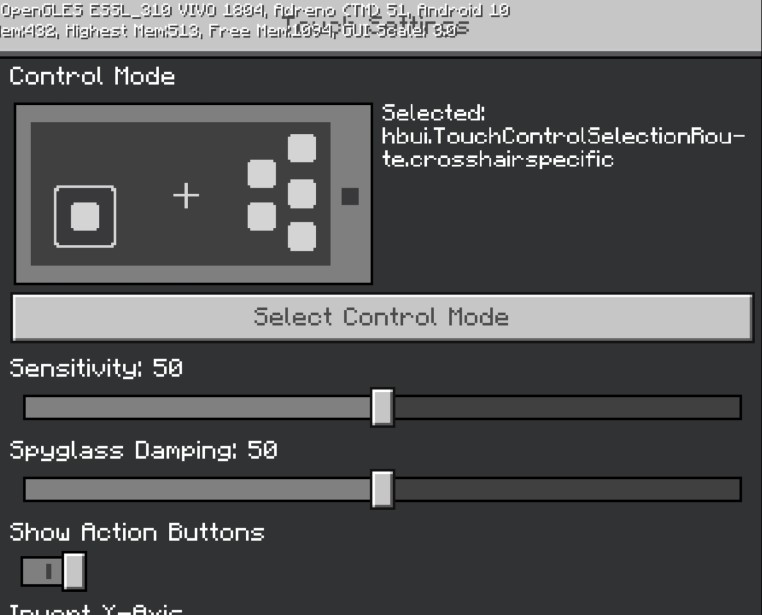Select the middle-right action button square
The width and height of the screenshot is (762, 615).
coord(302,194)
